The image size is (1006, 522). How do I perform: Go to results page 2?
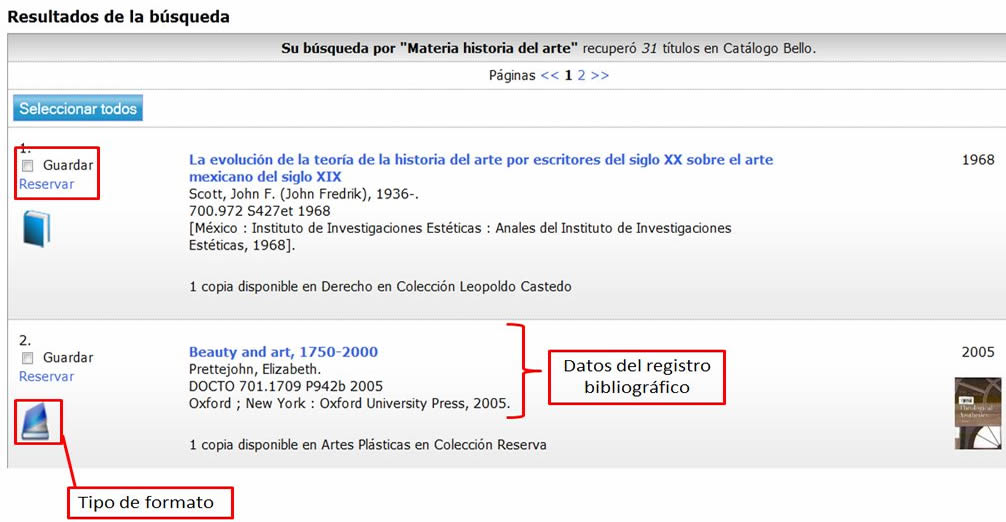581,75
